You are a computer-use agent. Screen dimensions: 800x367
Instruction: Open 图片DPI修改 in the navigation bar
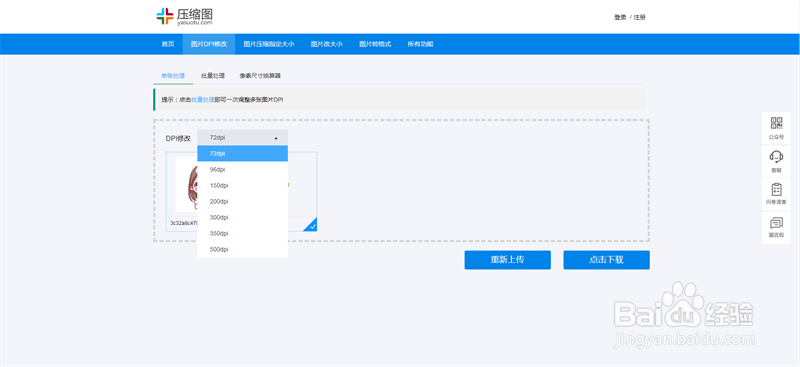[x=209, y=44]
